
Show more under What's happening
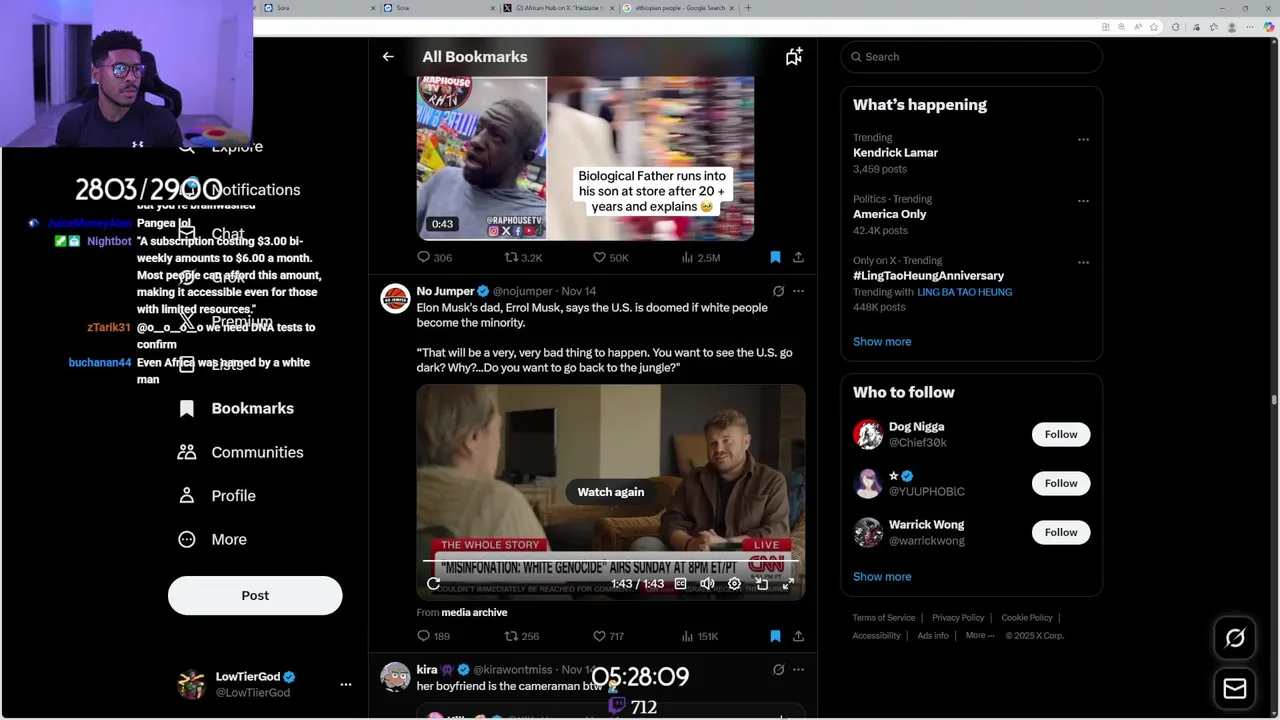tap(882, 341)
